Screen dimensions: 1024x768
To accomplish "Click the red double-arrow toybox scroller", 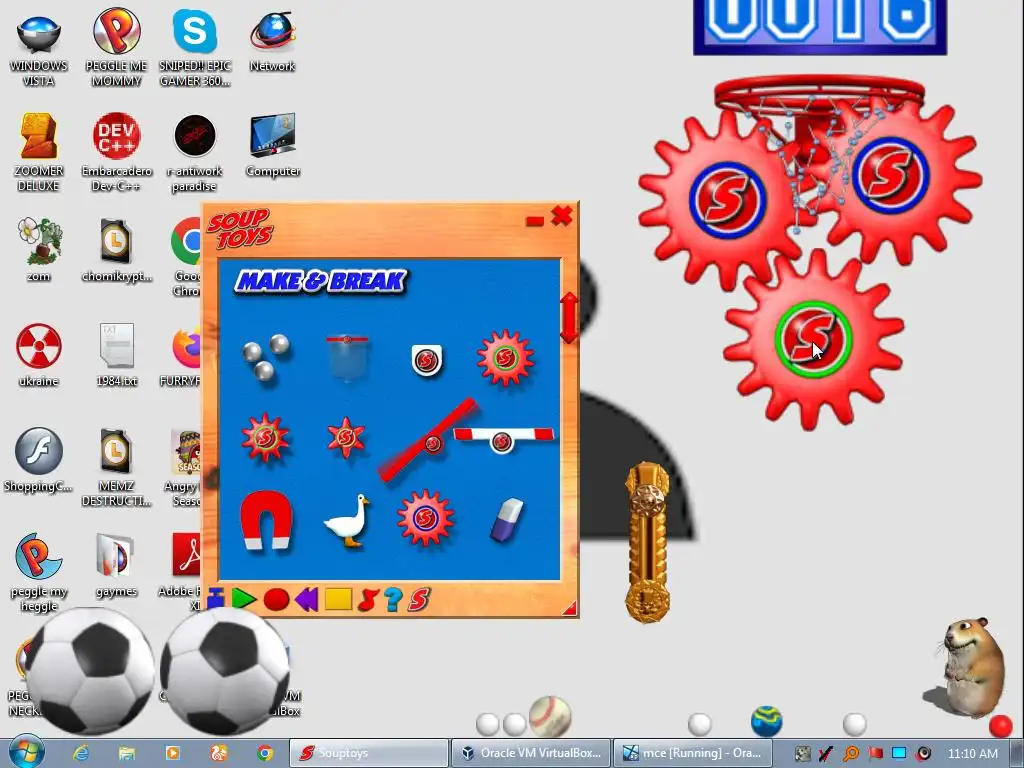I will pyautogui.click(x=569, y=317).
